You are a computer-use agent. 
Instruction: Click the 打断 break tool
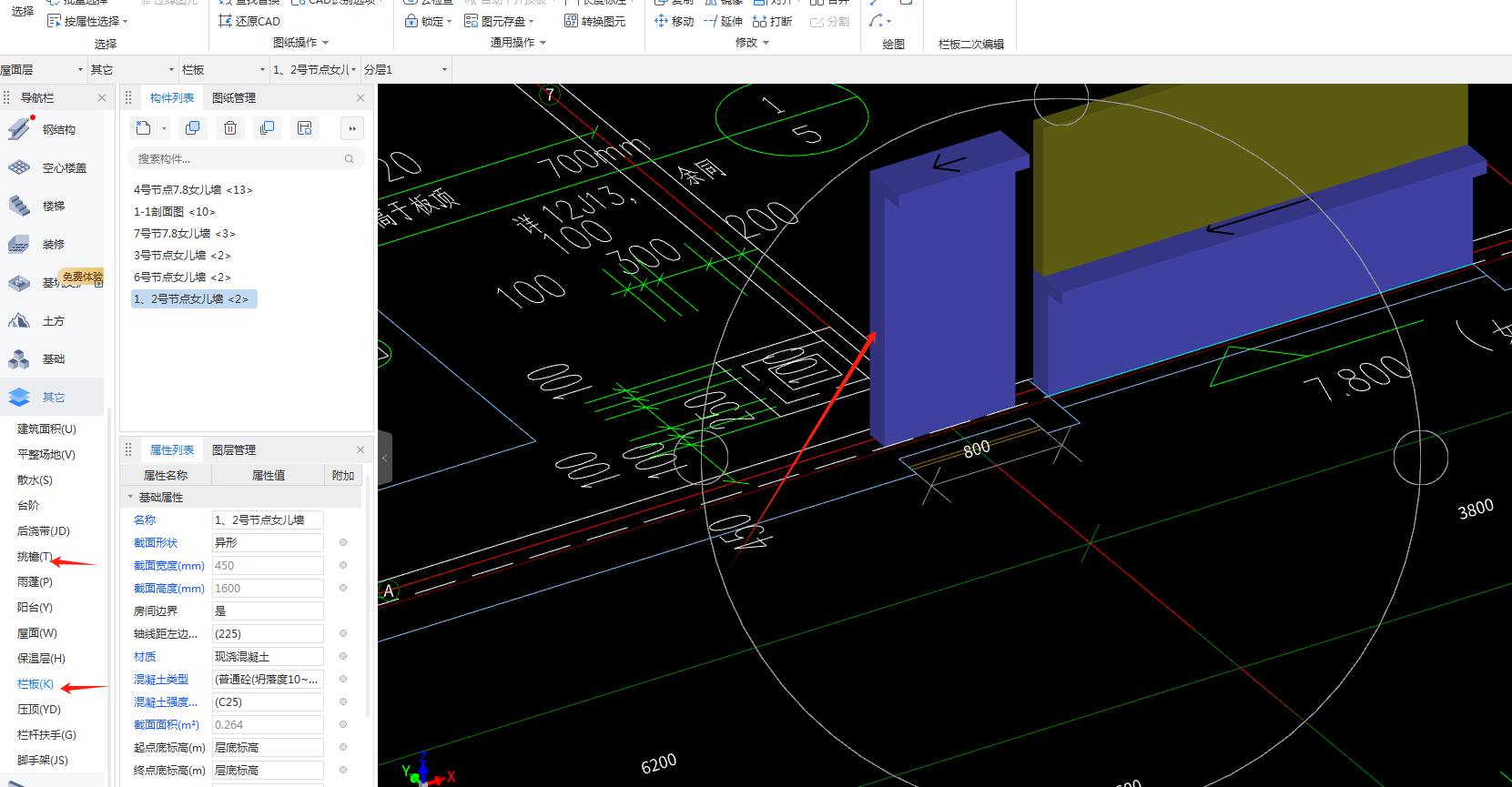click(772, 21)
